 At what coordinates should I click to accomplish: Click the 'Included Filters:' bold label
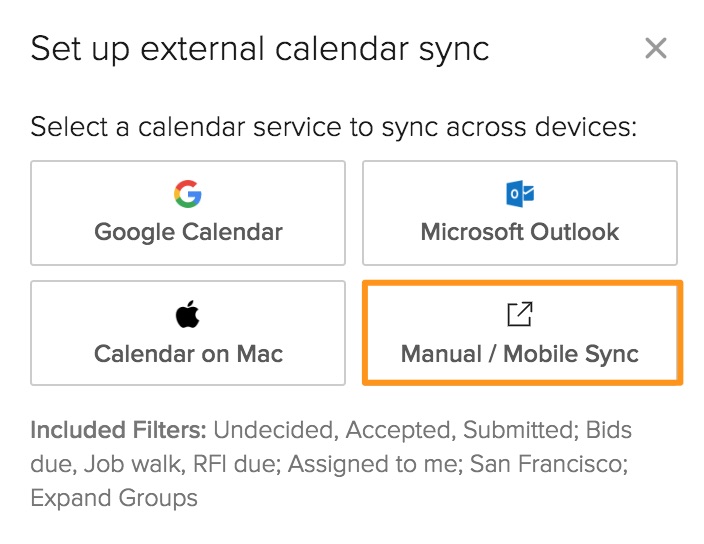coord(118,431)
